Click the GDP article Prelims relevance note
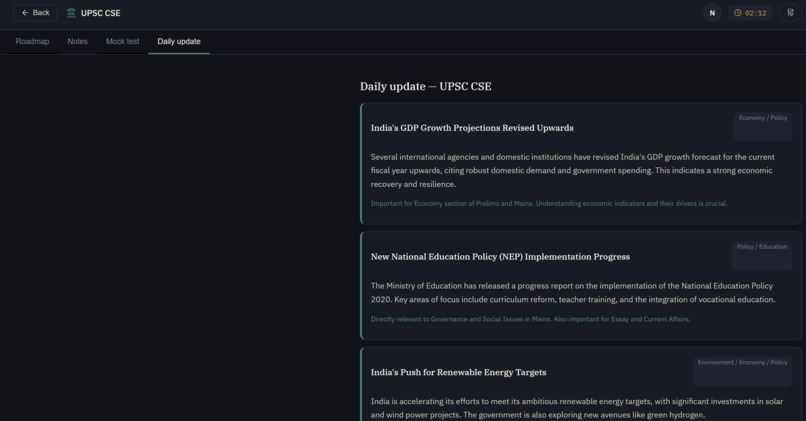 click(x=549, y=204)
